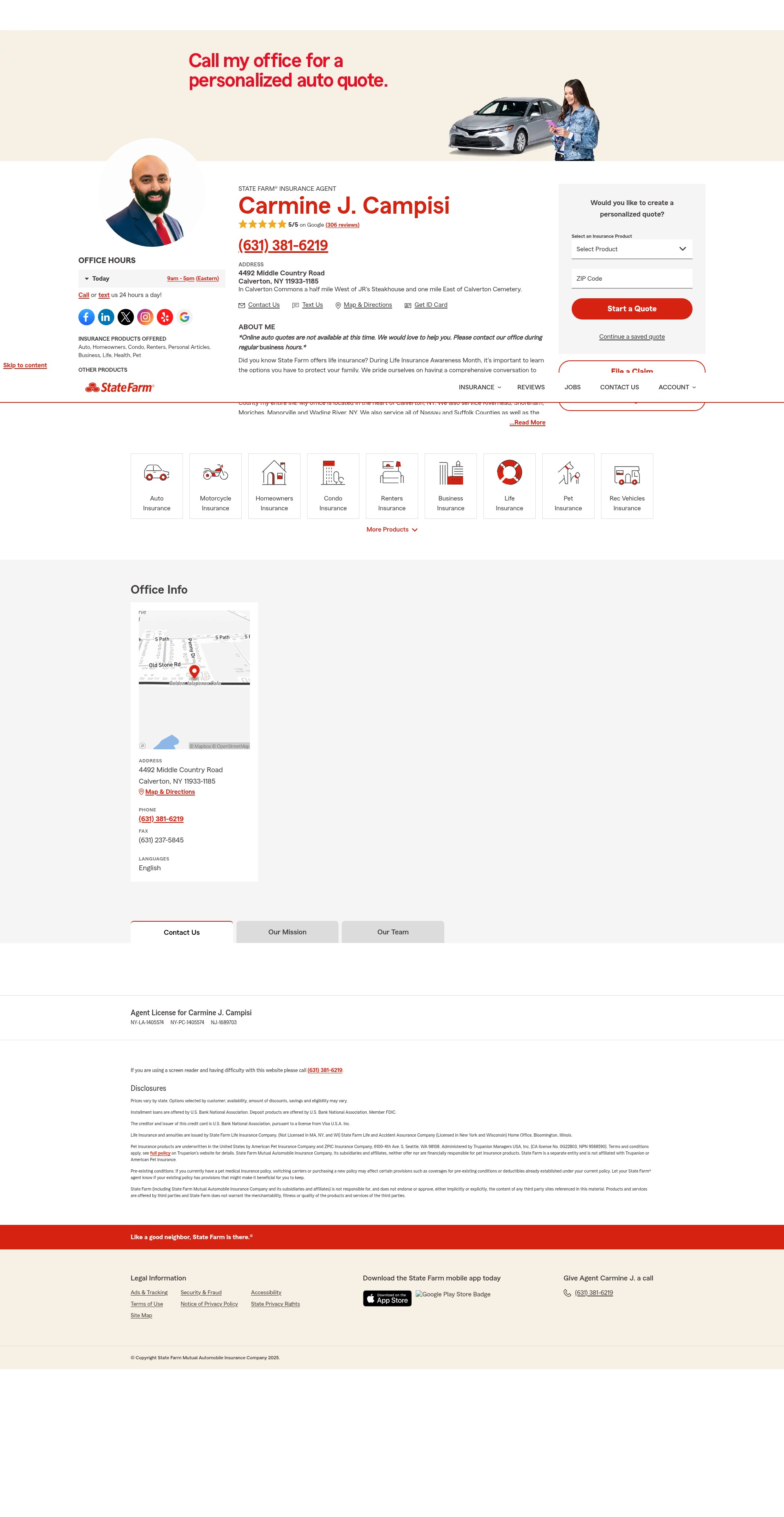Image resolution: width=784 pixels, height=1517 pixels.
Task: Click the File a Claim button
Action: click(x=632, y=367)
